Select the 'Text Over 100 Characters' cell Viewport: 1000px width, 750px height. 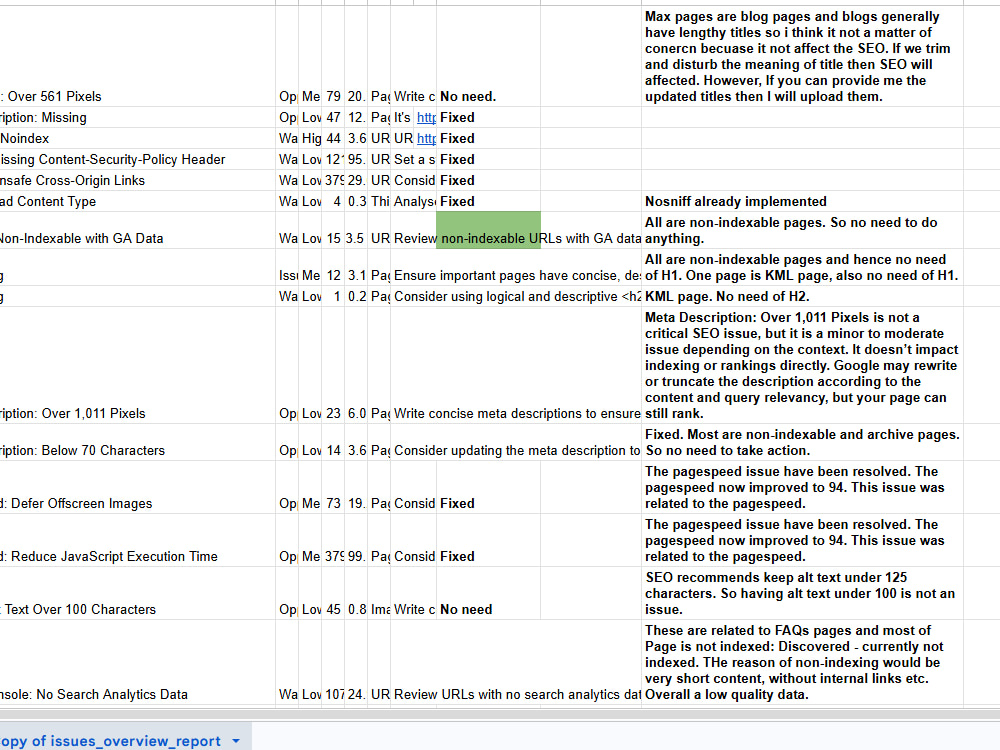coord(138,593)
